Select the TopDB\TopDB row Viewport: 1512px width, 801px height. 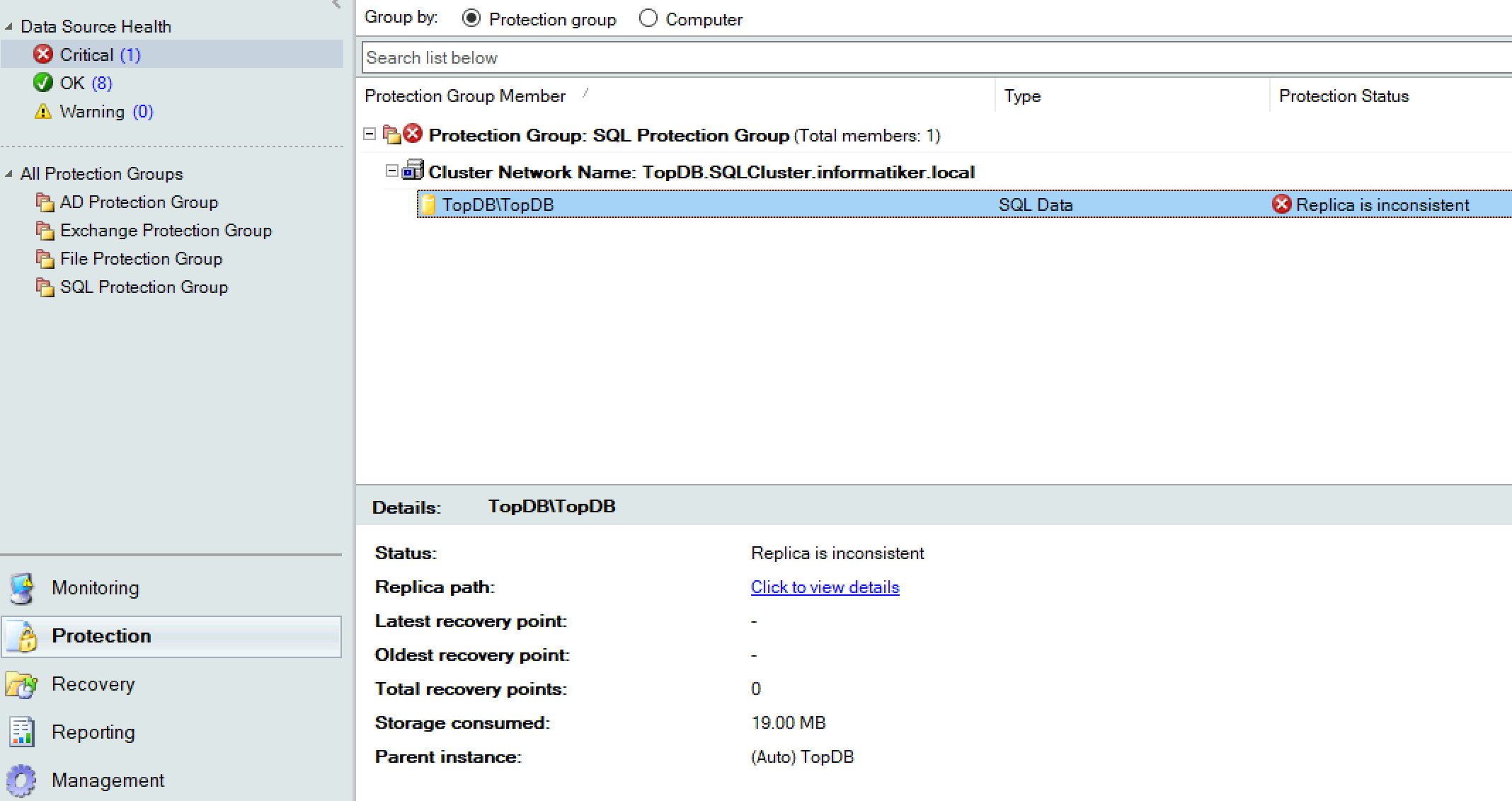coord(964,204)
